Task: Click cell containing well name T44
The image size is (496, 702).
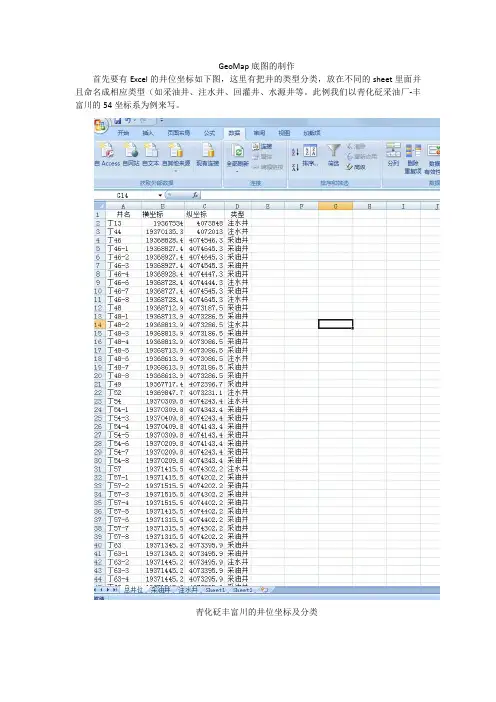Action: point(123,231)
